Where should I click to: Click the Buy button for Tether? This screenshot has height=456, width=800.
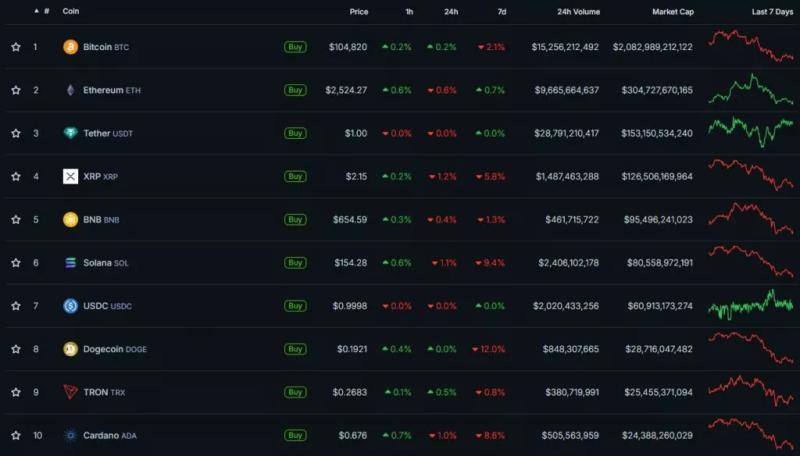295,133
